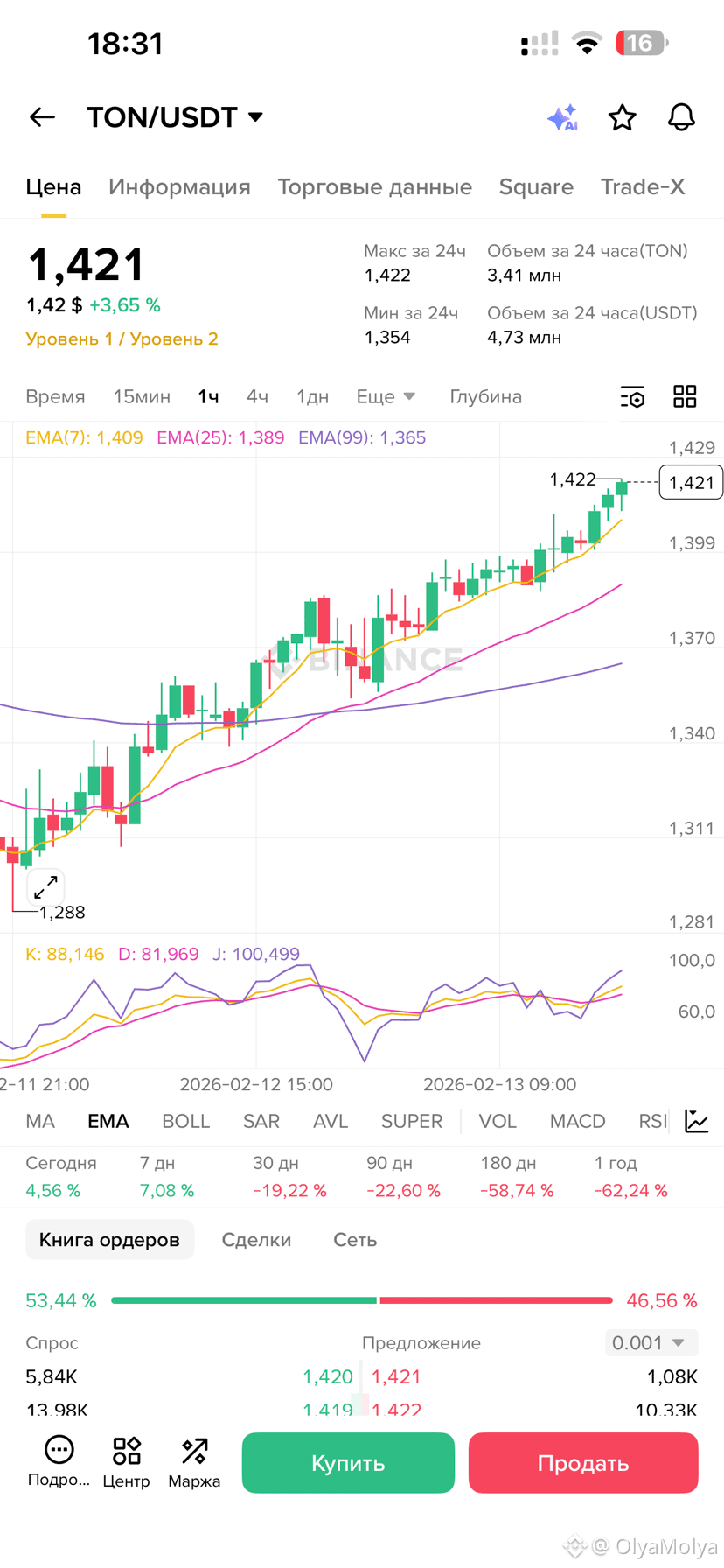Toggle the RSI sub-indicator
The width and height of the screenshot is (724, 1568).
653,1121
